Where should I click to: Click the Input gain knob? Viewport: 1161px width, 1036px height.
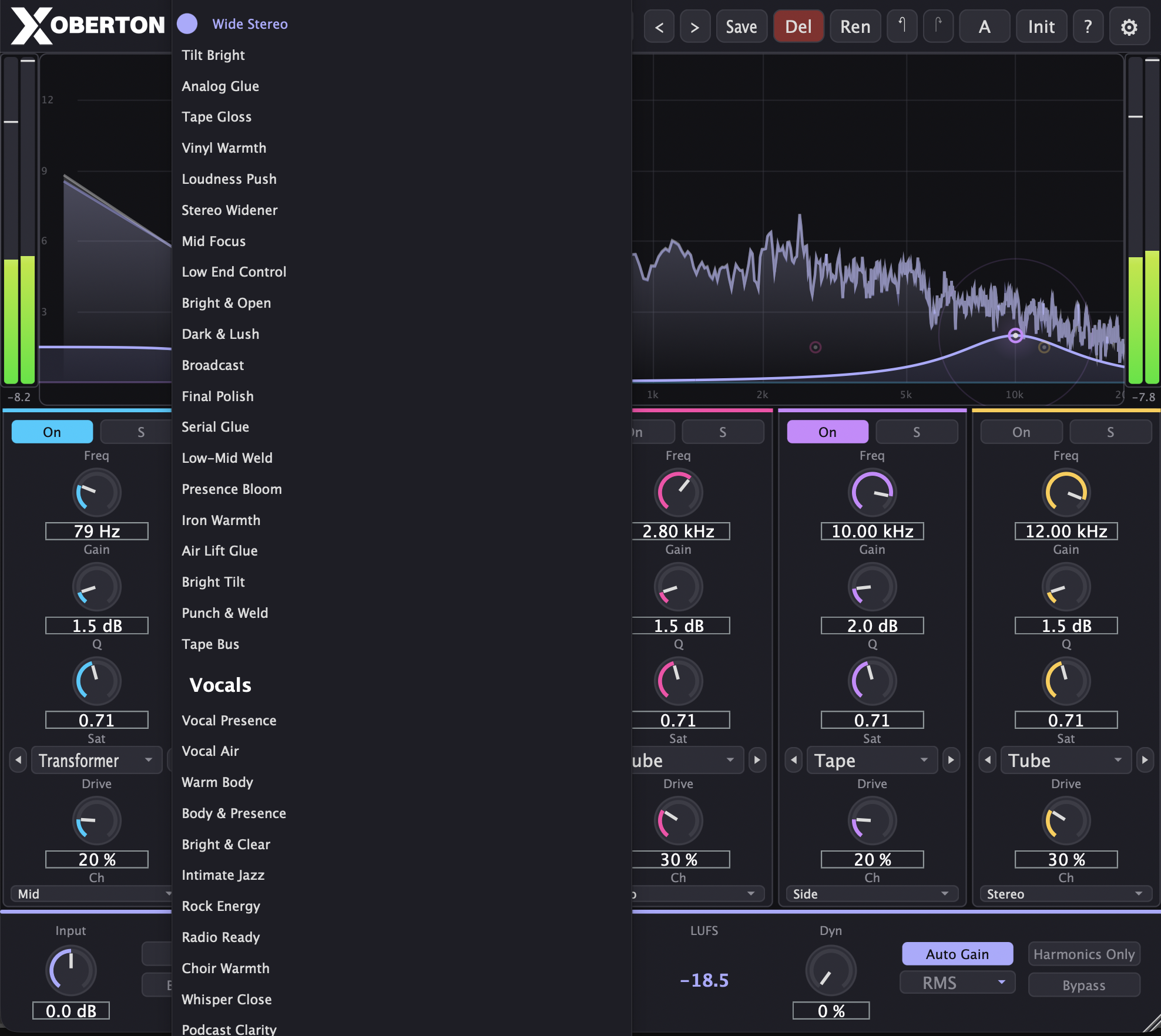pyautogui.click(x=71, y=970)
